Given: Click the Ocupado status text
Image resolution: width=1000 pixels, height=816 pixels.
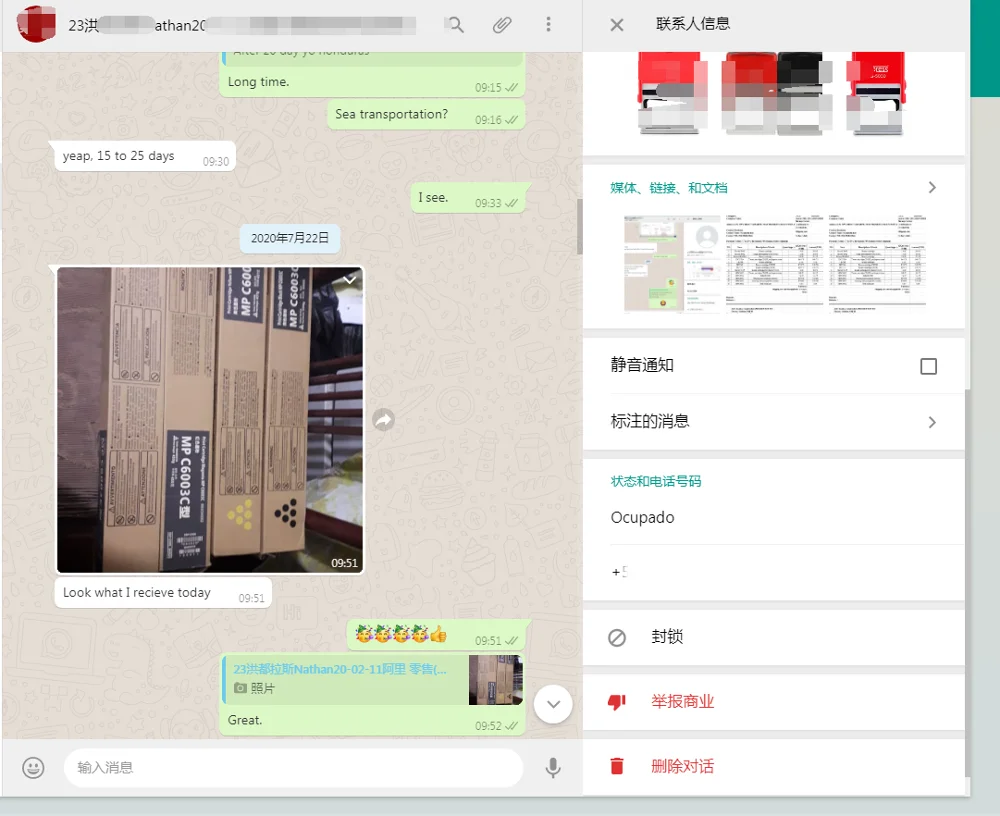Looking at the screenshot, I should [x=642, y=517].
